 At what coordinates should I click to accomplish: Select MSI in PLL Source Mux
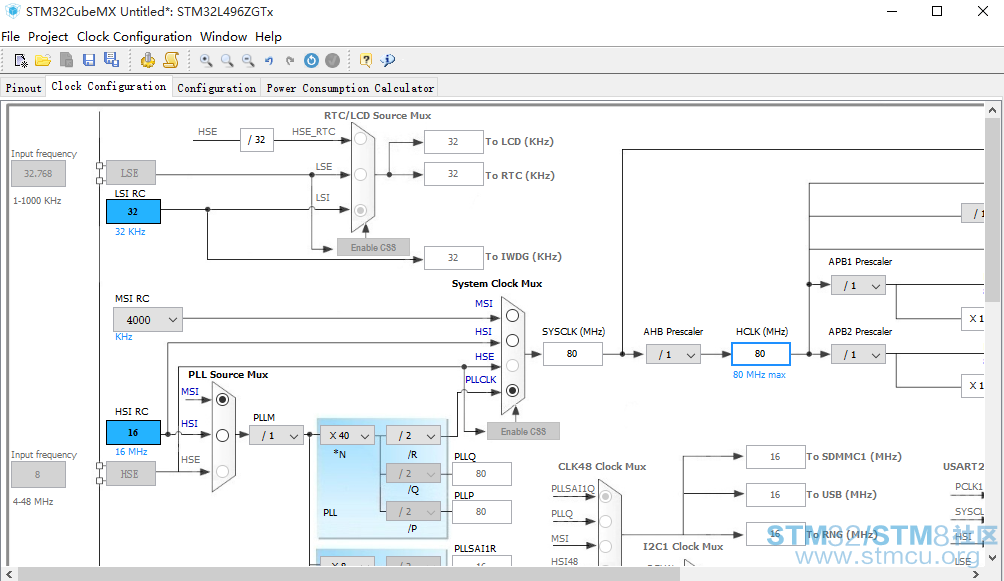coord(222,400)
